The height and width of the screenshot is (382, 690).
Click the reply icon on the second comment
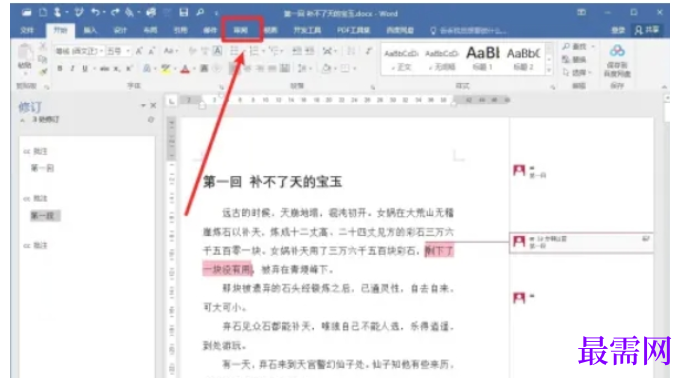click(646, 239)
